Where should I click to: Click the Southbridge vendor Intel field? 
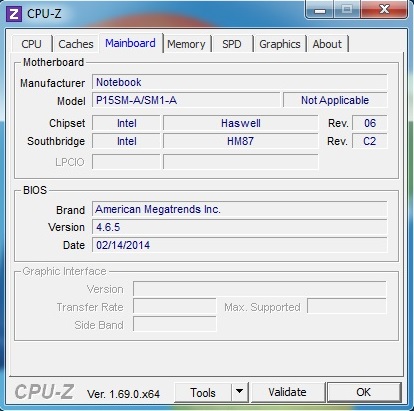[x=126, y=141]
